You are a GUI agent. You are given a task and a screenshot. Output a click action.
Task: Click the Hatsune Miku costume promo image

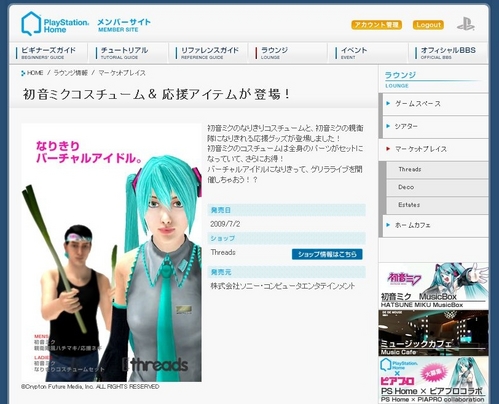pyautogui.click(x=111, y=253)
